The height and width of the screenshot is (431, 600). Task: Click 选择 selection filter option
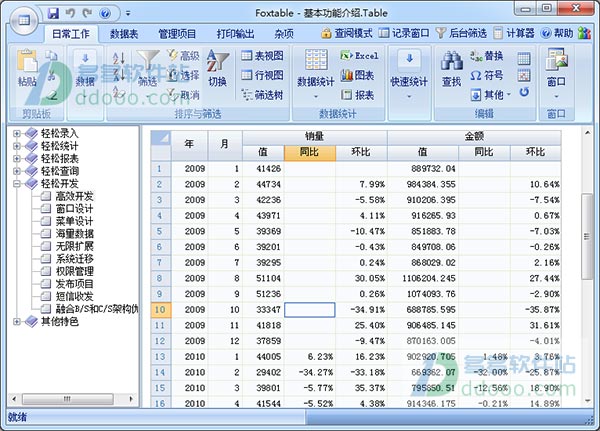184,75
